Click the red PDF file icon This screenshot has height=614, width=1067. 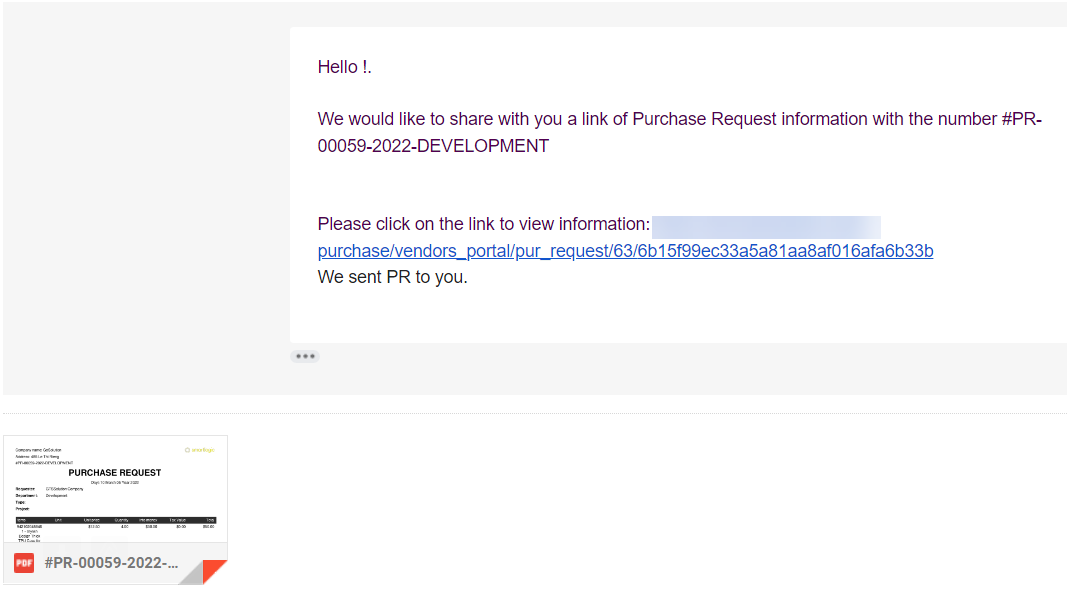point(24,563)
